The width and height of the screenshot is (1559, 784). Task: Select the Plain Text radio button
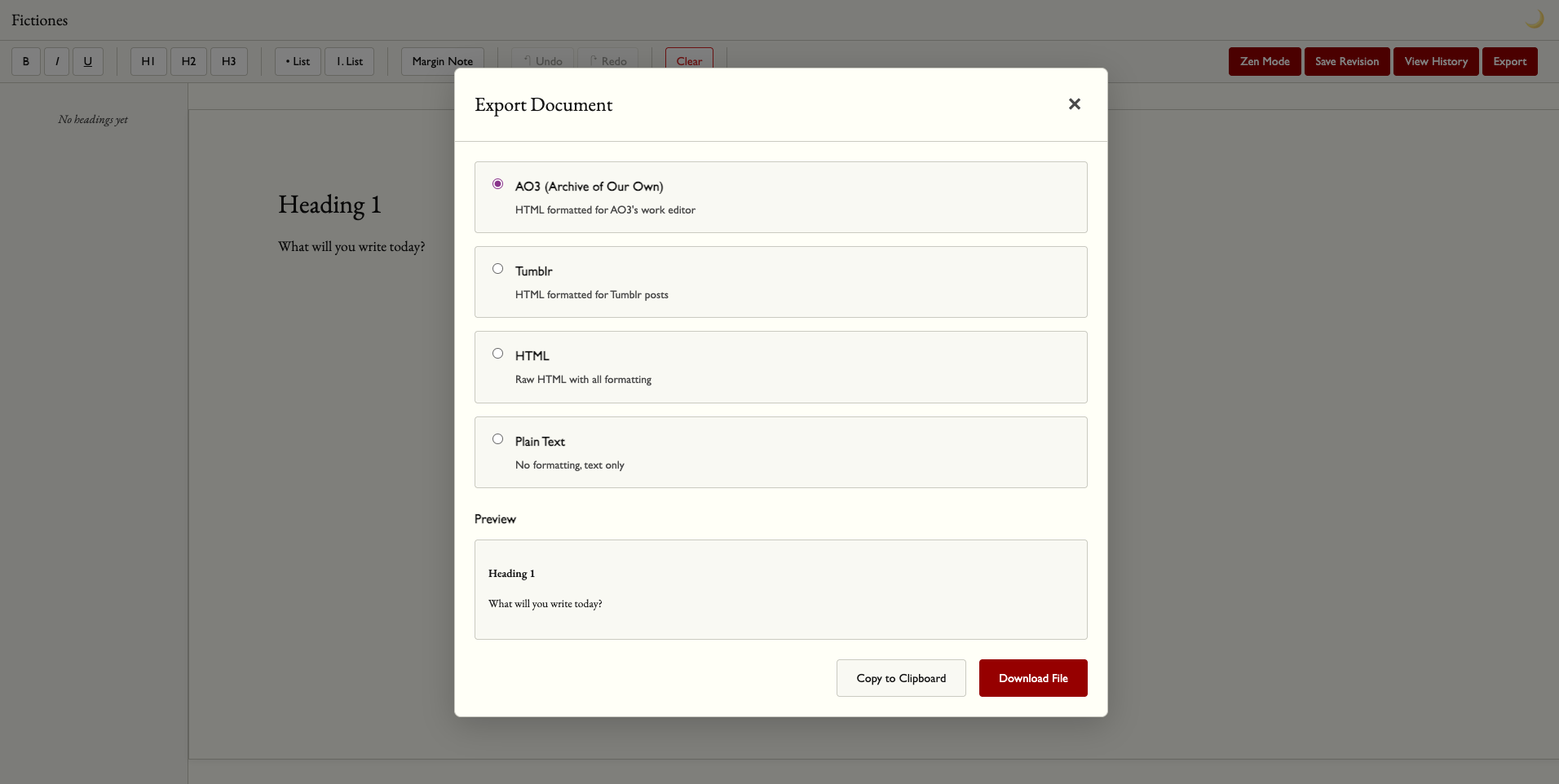(497, 439)
